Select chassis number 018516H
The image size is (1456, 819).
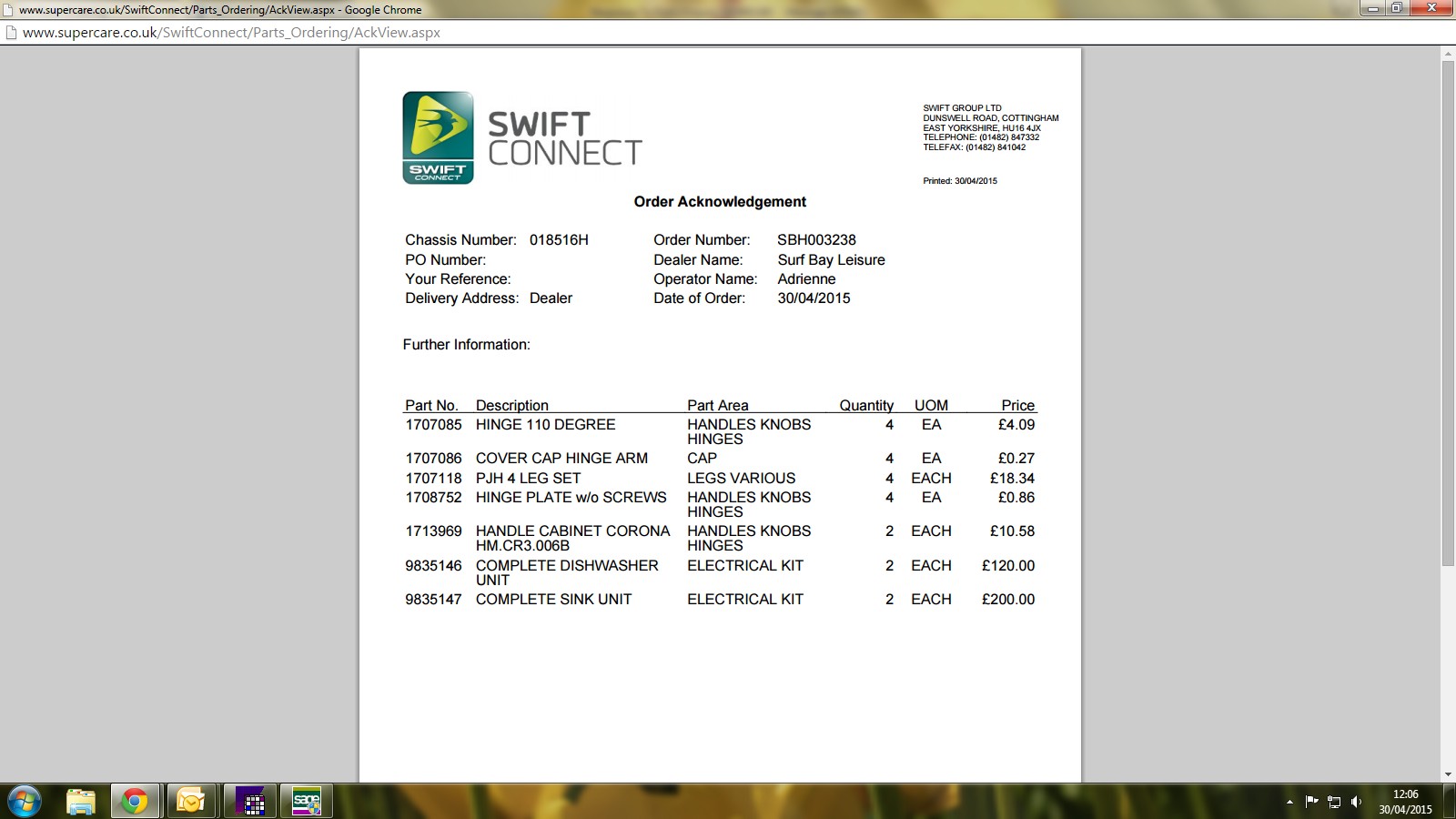click(559, 240)
